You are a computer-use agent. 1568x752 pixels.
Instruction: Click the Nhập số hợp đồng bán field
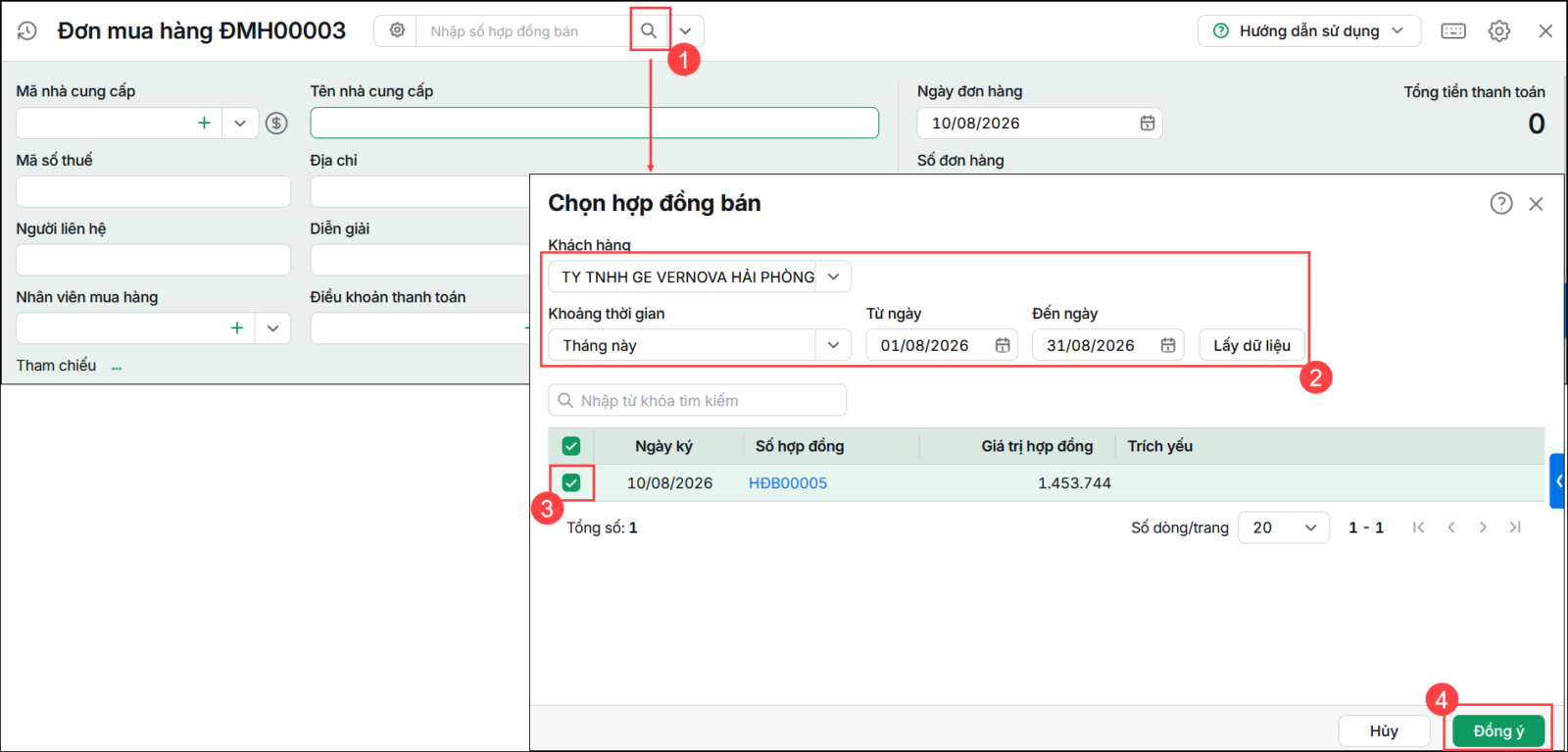524,30
